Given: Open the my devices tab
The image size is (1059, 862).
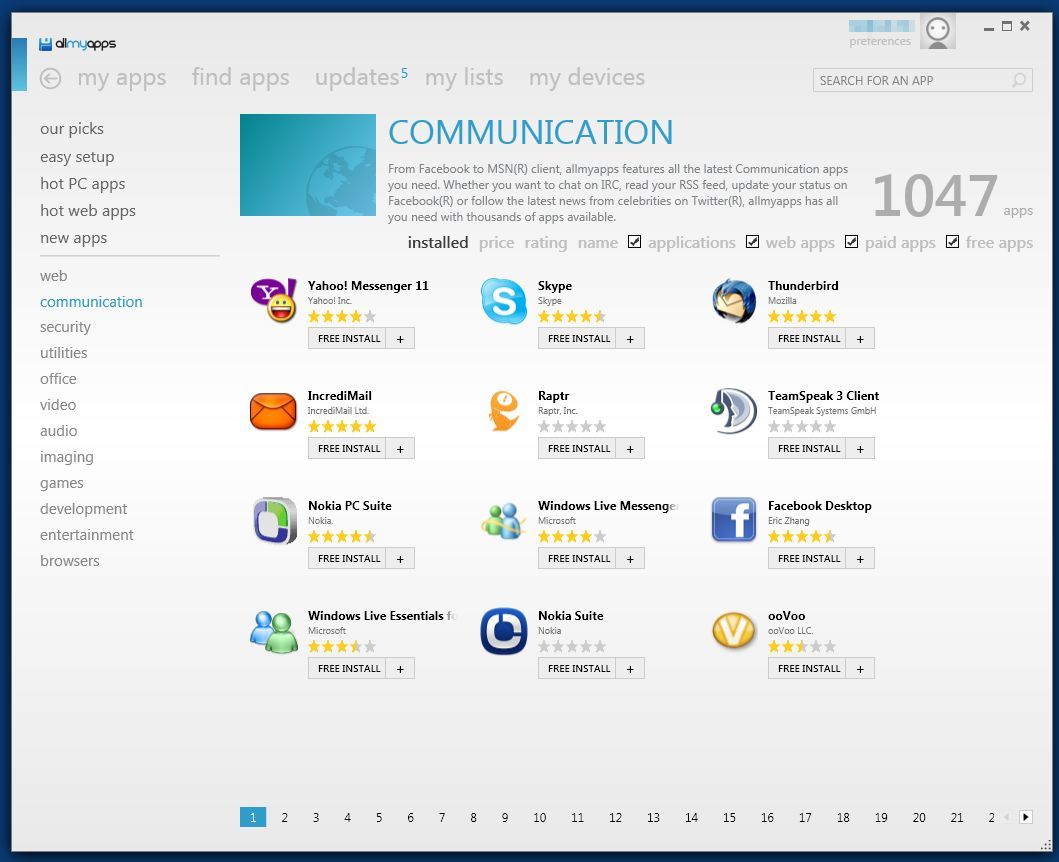Looking at the screenshot, I should [x=587, y=78].
